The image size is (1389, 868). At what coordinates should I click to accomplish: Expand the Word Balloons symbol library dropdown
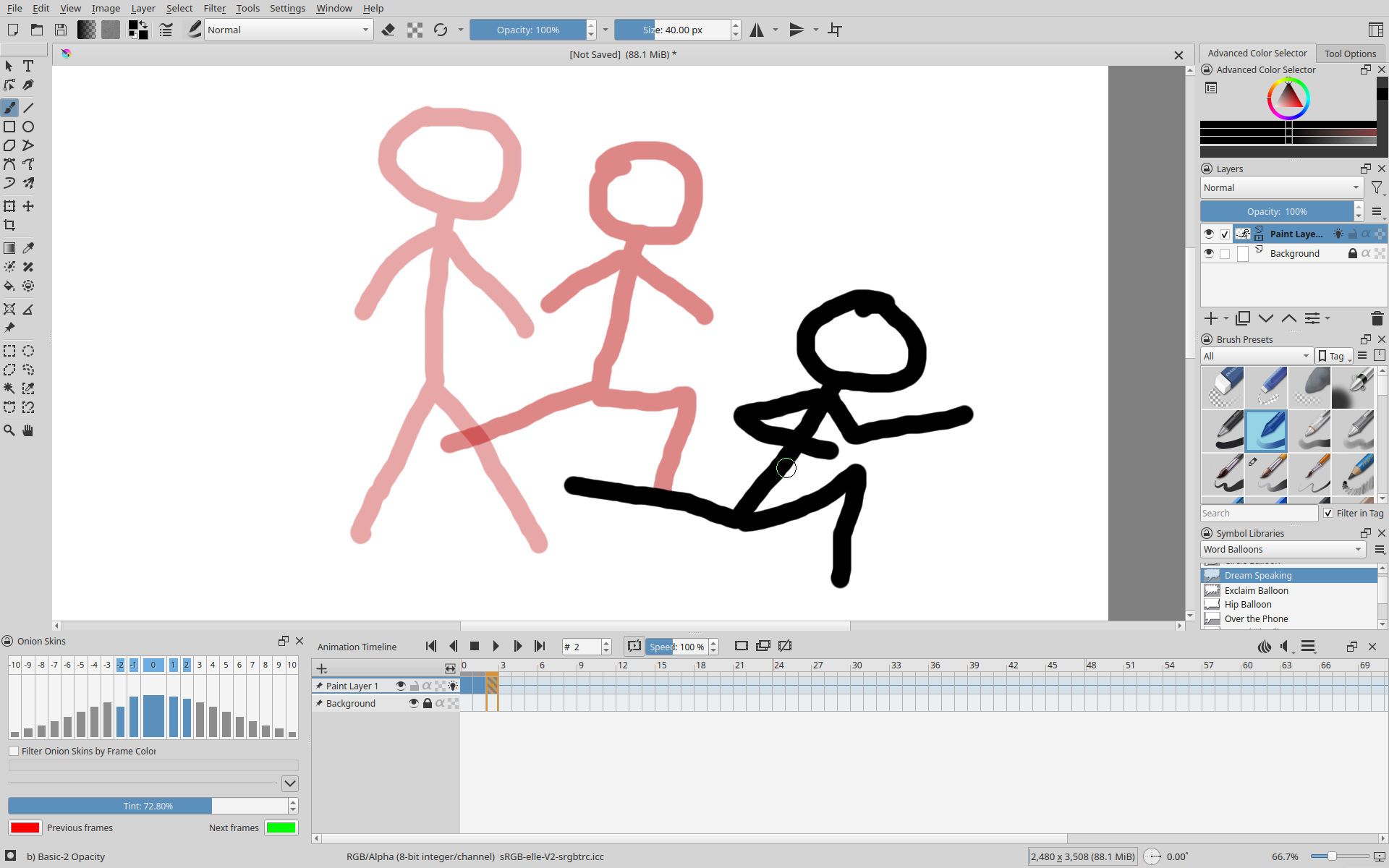tap(1282, 549)
